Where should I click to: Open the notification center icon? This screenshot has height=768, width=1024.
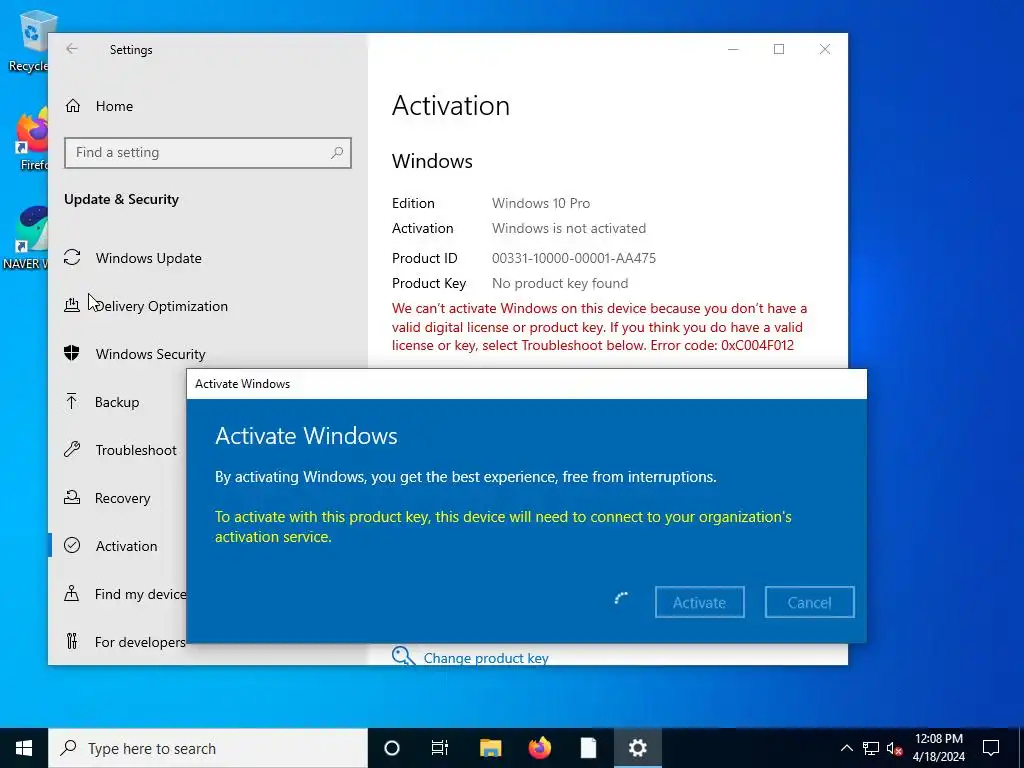[x=991, y=748]
